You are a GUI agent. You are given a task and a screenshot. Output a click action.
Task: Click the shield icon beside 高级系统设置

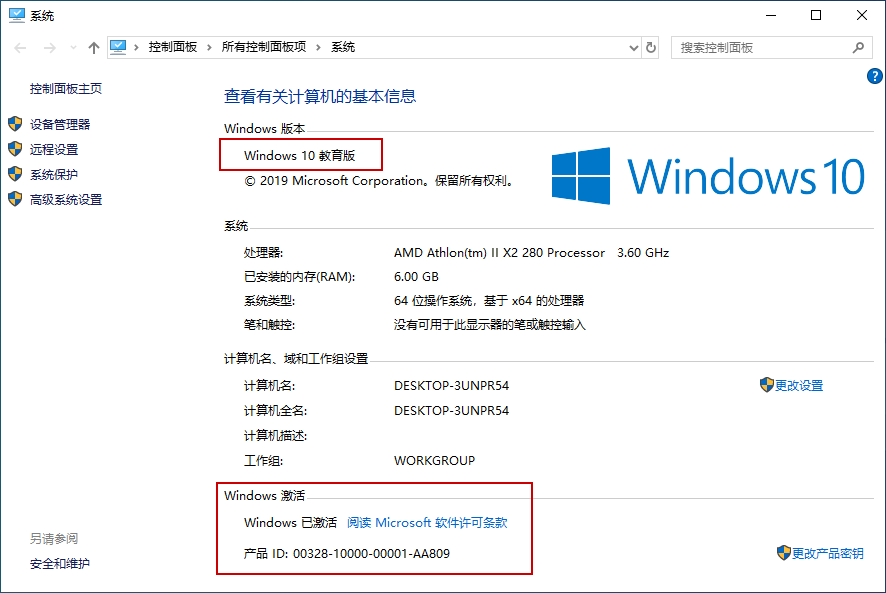click(x=15, y=199)
